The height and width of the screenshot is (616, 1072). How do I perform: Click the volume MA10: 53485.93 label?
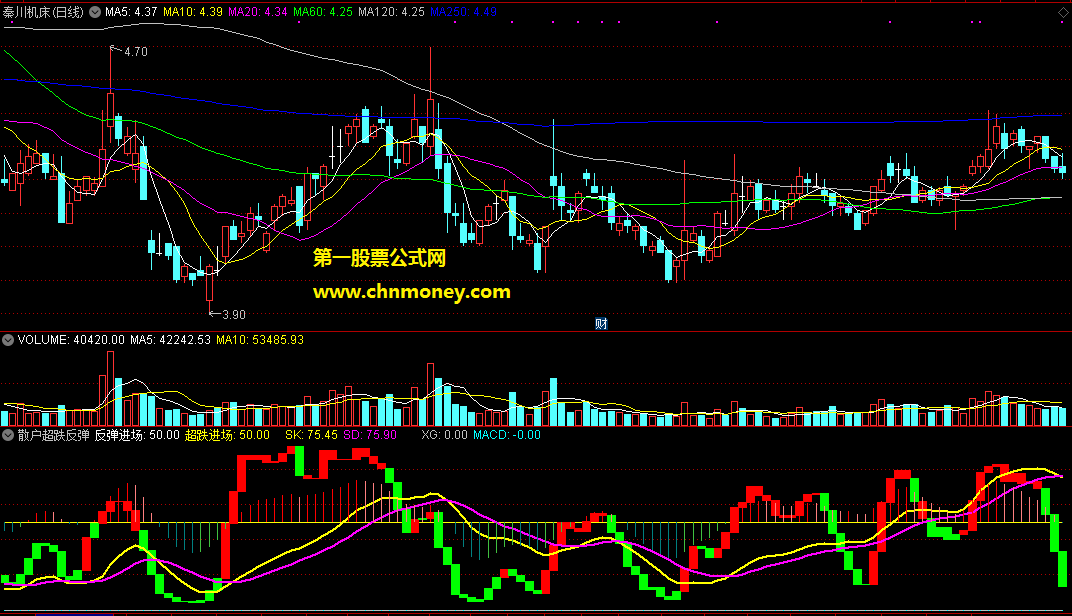pos(260,340)
